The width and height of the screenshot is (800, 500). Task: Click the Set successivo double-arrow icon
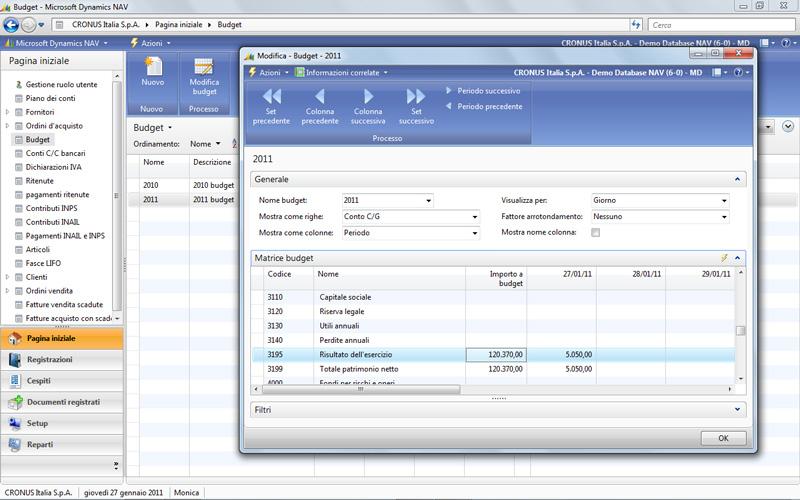point(416,96)
